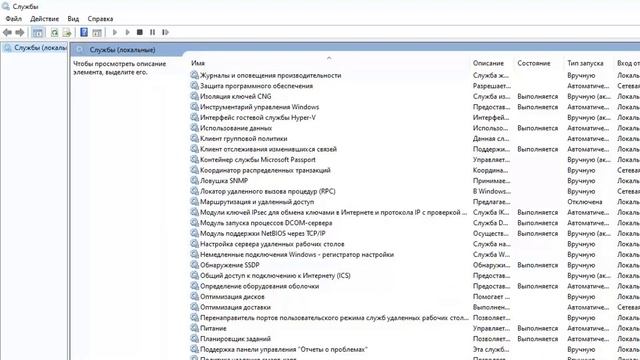This screenshot has width=640, height=360.
Task: Sort by the Тип запуска column header
Action: [585, 63]
